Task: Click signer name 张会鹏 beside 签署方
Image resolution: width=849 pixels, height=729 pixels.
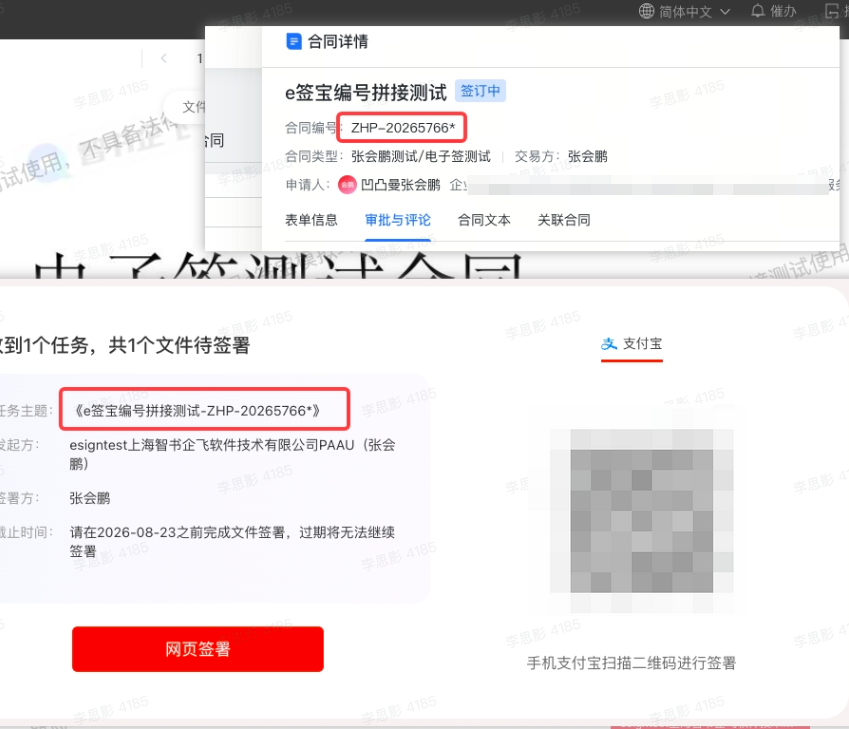Action: click(90, 498)
